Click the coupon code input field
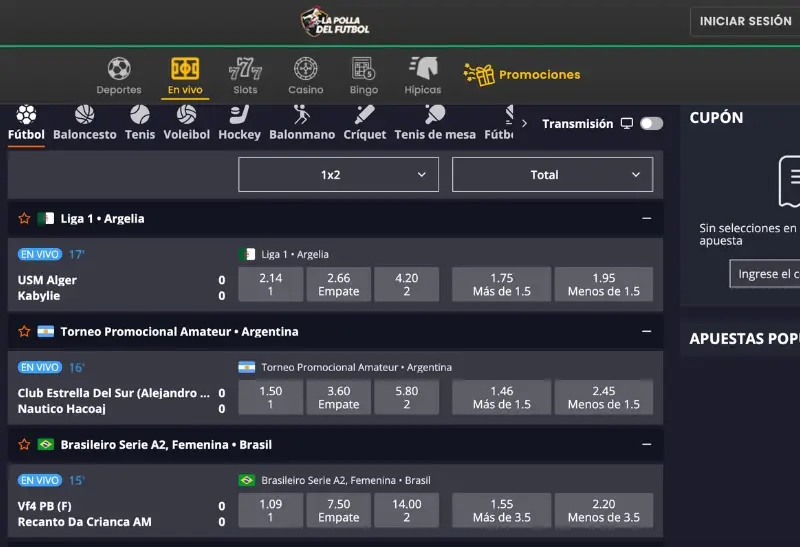Viewport: 800px width, 547px height. (x=765, y=274)
